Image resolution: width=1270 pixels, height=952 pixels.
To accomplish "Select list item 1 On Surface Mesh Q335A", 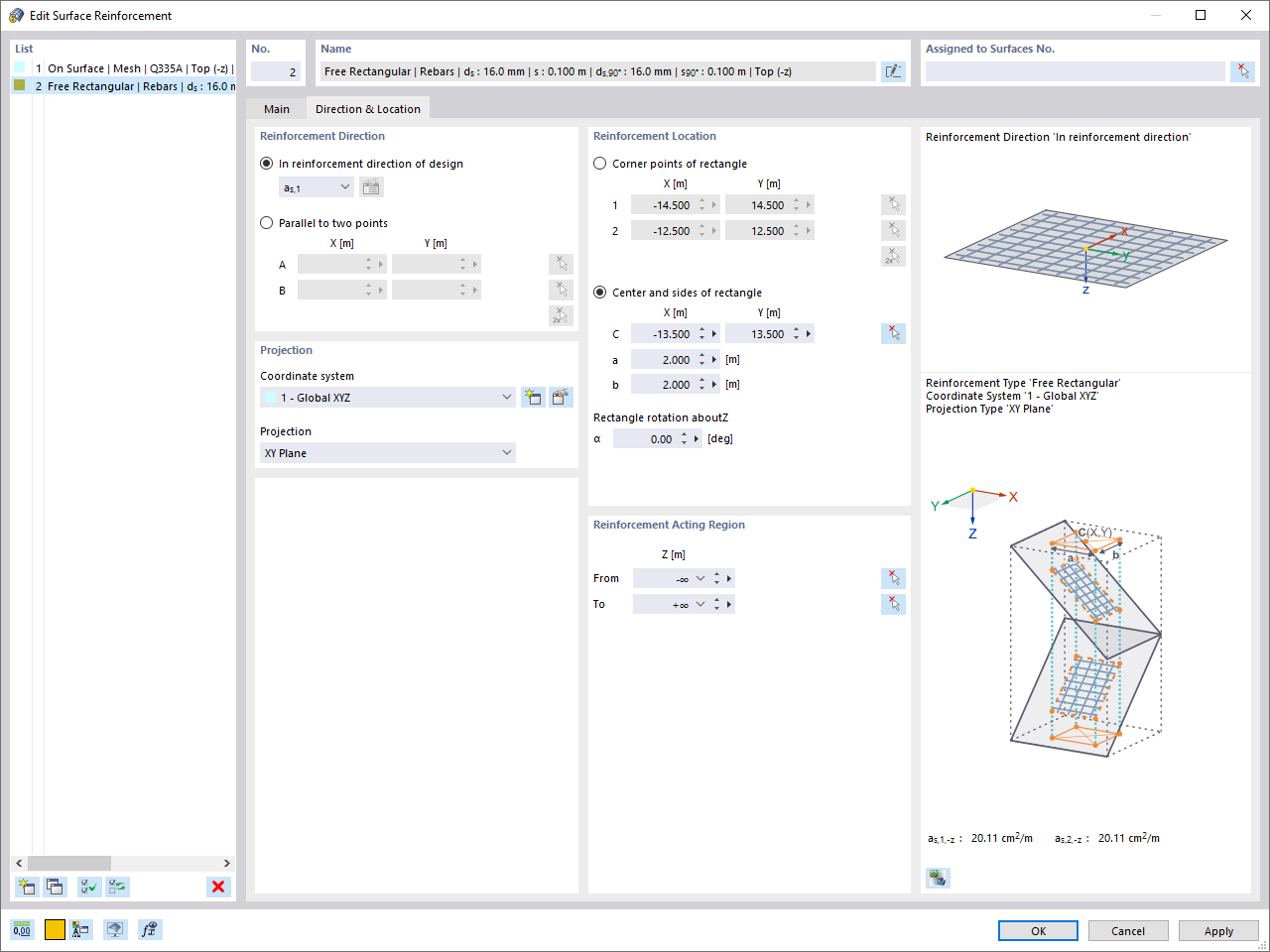I will click(123, 68).
